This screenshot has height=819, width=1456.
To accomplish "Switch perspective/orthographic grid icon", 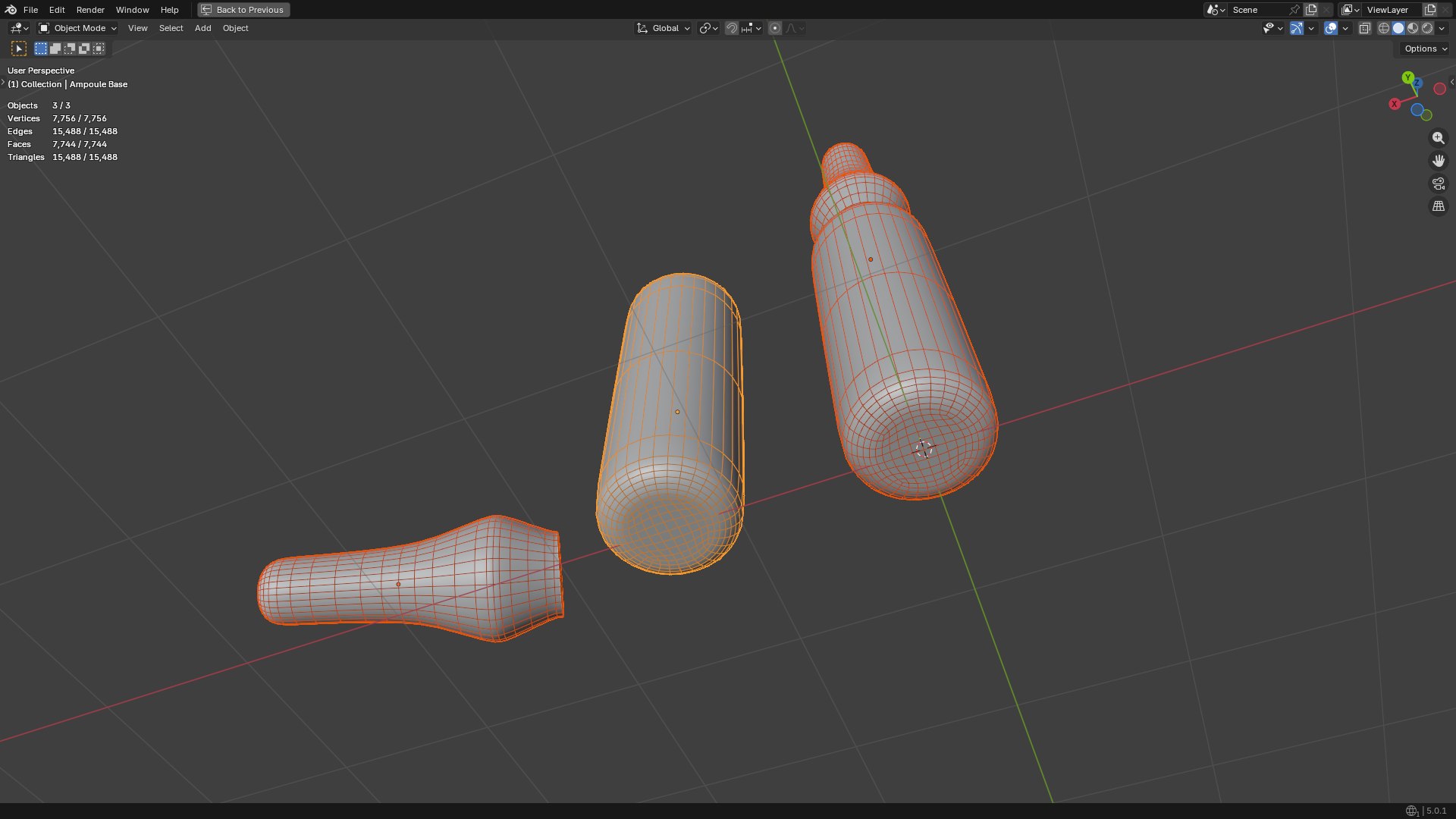I will [1438, 206].
